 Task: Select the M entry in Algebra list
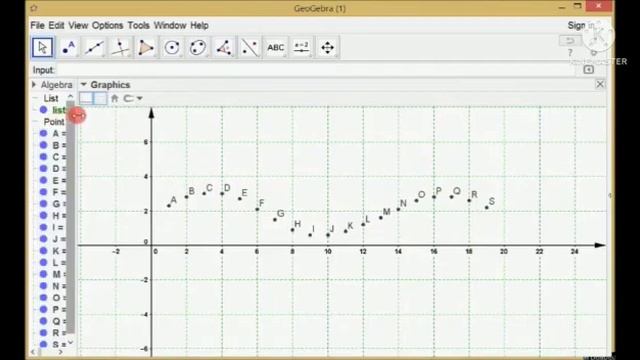[59, 274]
